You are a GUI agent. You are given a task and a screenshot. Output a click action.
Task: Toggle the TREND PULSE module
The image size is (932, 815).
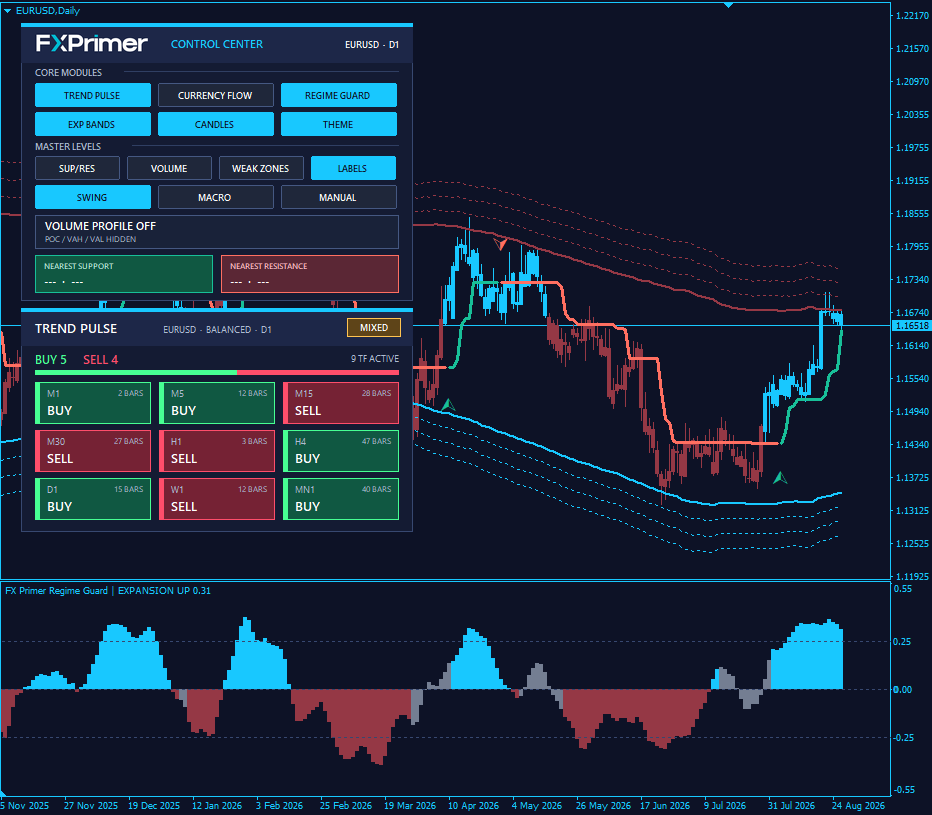coord(93,95)
